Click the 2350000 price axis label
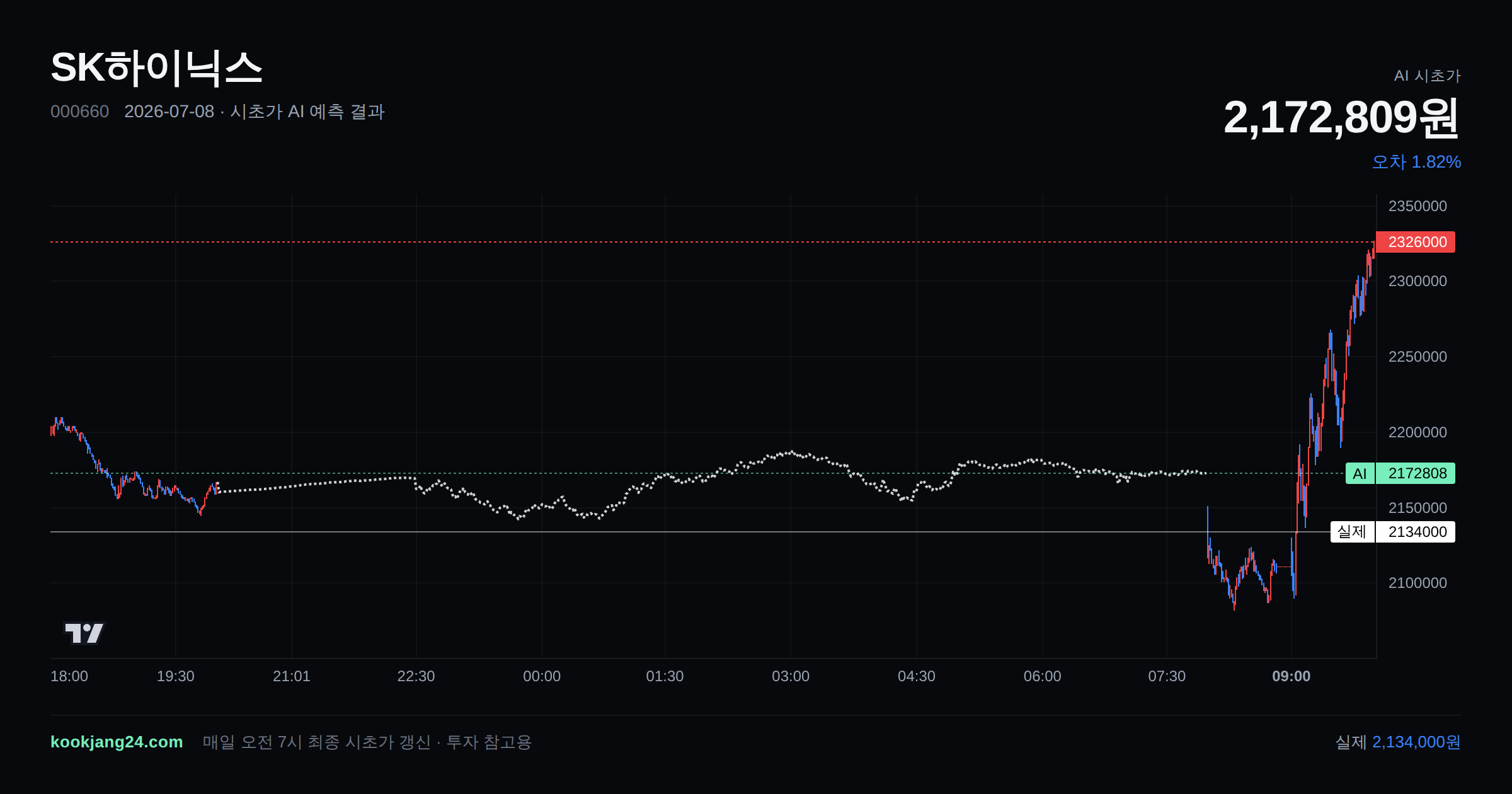1512x794 pixels. coord(1417,206)
